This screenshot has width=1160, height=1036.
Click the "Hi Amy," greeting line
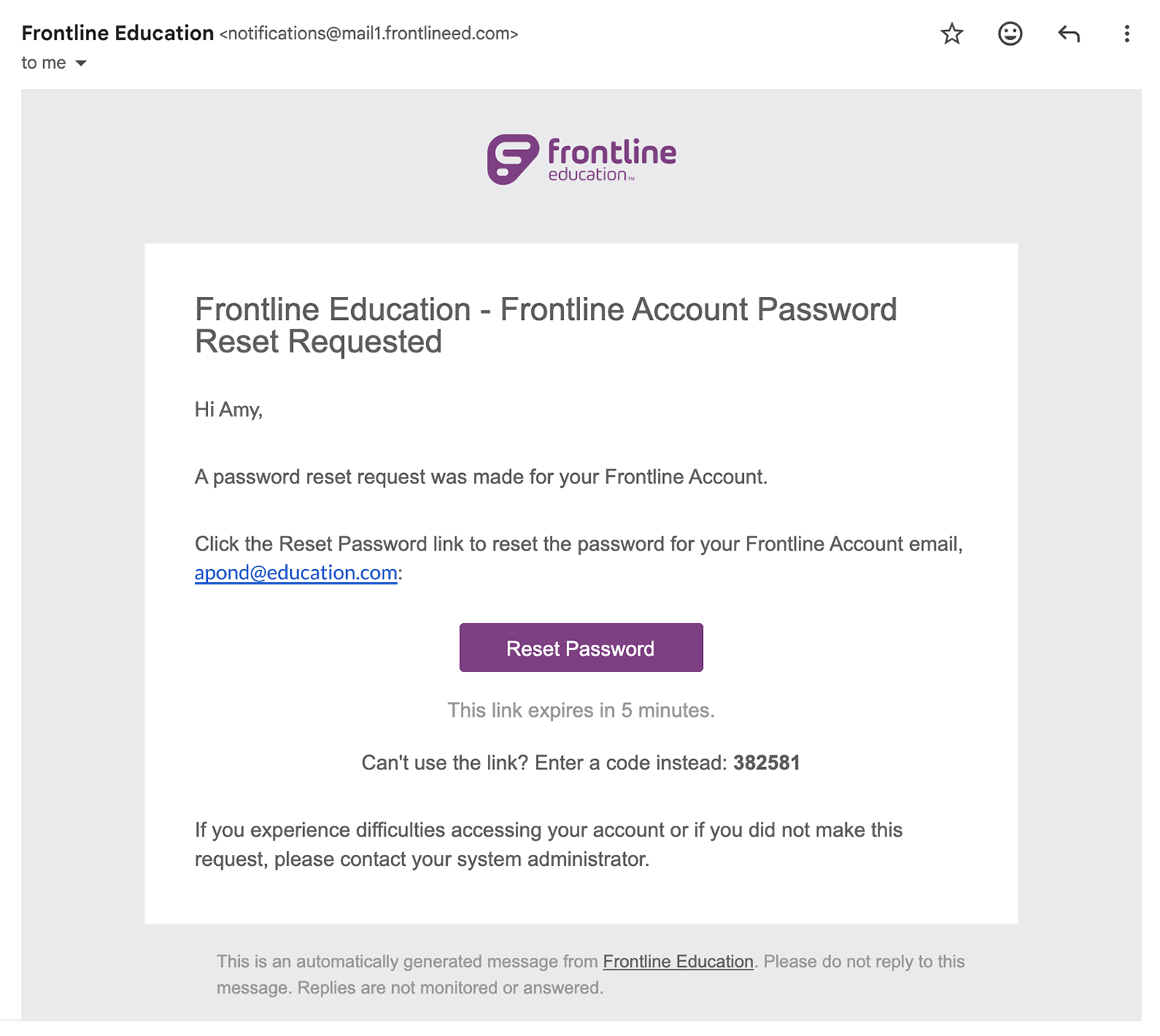[x=229, y=410]
